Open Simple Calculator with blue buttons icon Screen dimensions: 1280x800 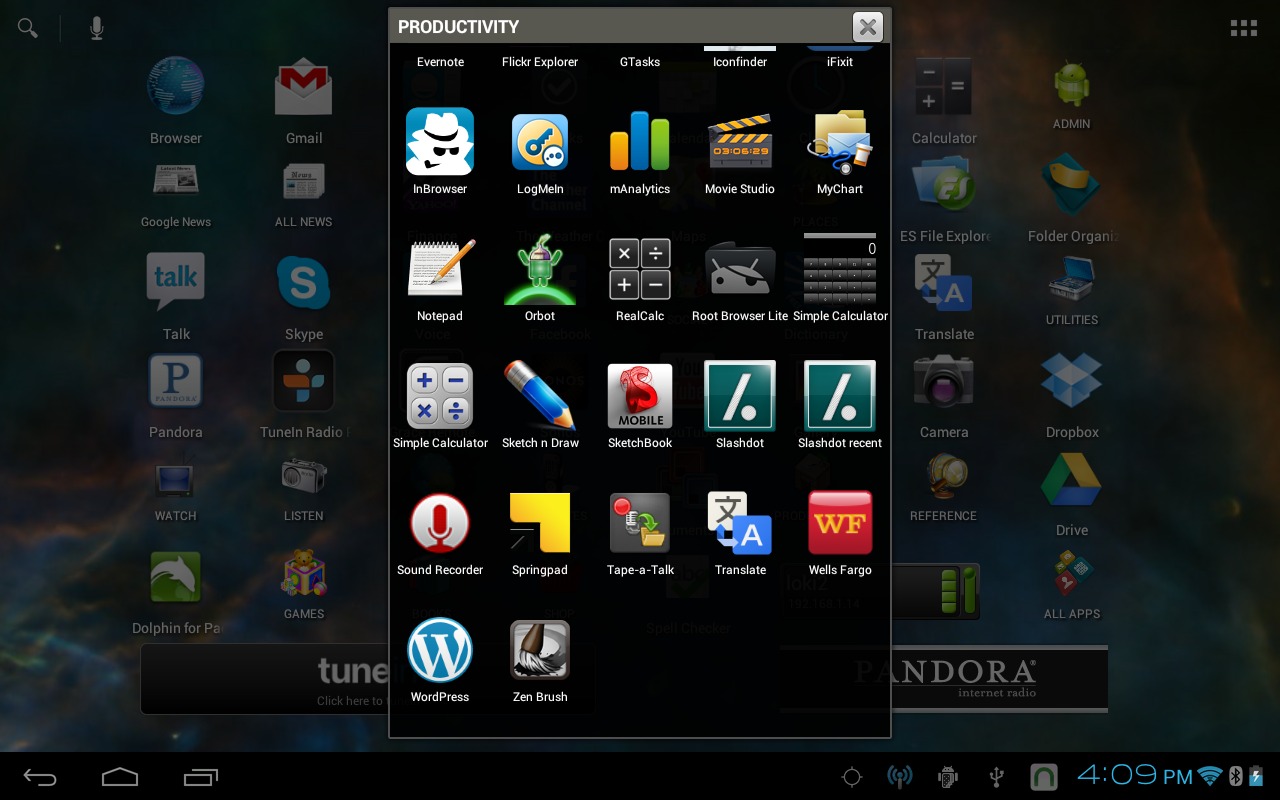(440, 405)
